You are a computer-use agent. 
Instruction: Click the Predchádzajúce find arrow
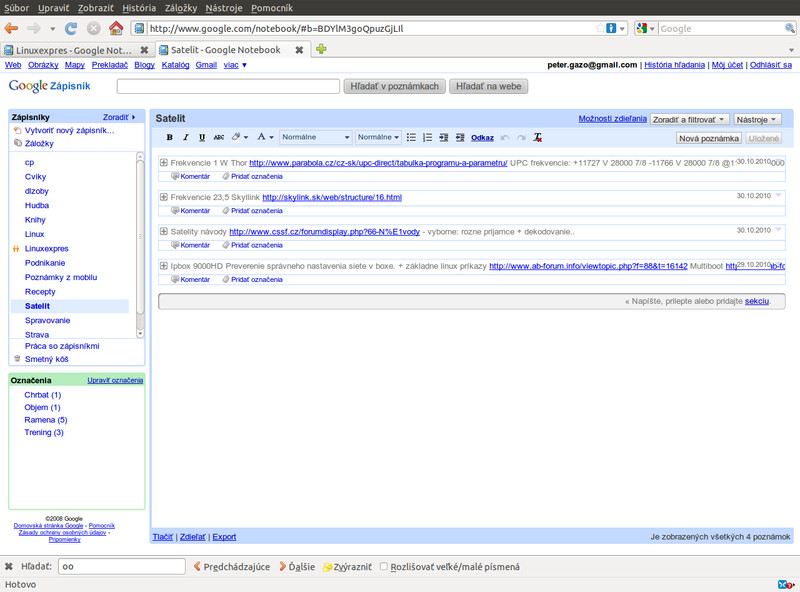(232, 566)
